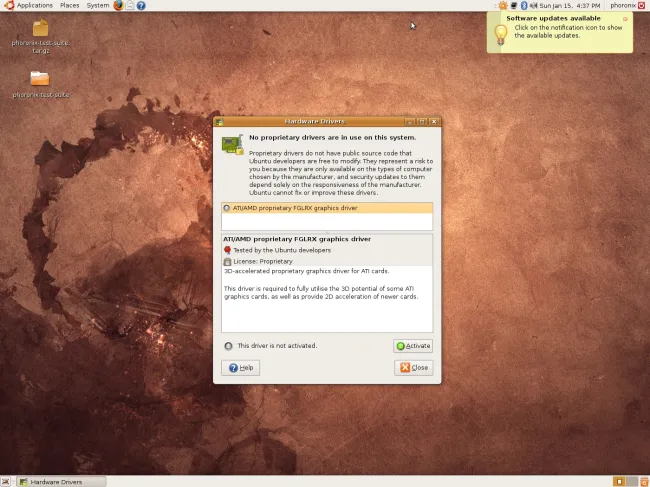Click the Activate button
This screenshot has width=650, height=487.
(413, 346)
